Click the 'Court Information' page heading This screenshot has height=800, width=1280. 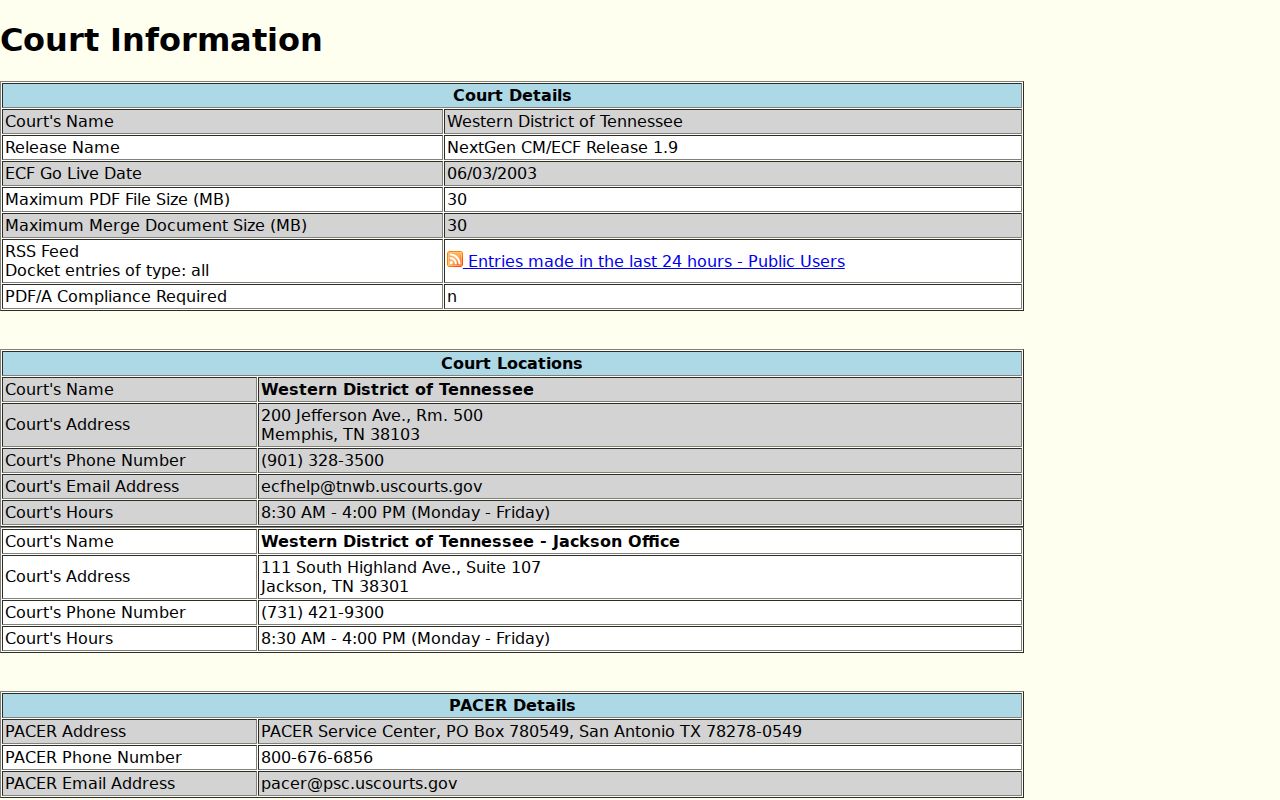pyautogui.click(x=161, y=40)
